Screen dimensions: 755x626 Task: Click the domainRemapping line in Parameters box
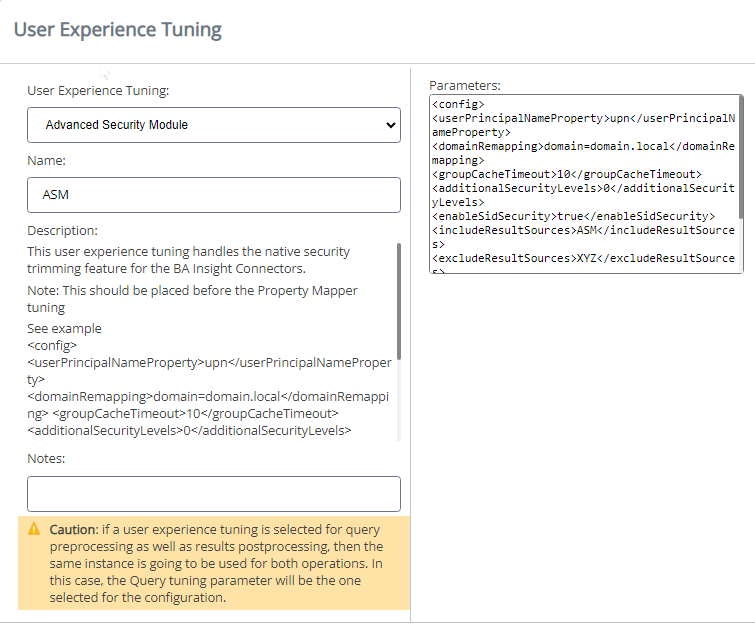point(583,146)
